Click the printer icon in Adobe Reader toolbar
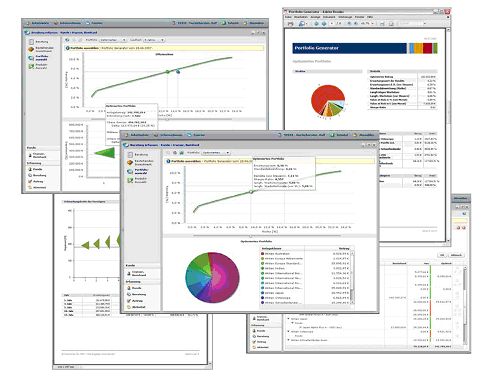Screen dimensions: 493x376 pyautogui.click(x=291, y=24)
